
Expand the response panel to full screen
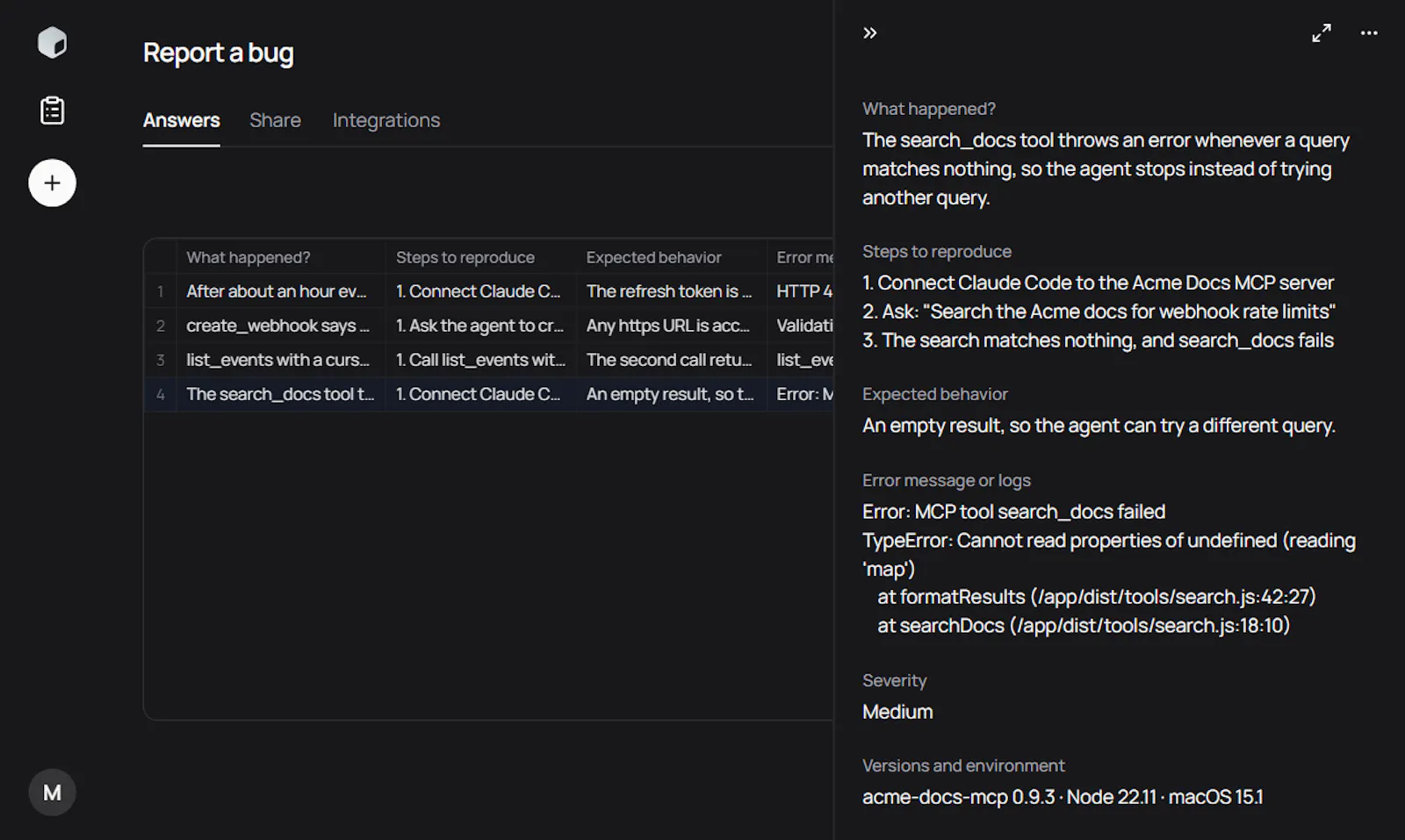[1321, 33]
